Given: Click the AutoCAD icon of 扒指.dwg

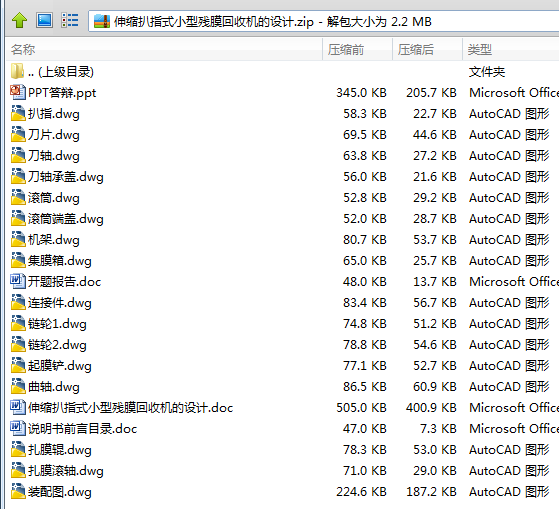Looking at the screenshot, I should [18, 113].
